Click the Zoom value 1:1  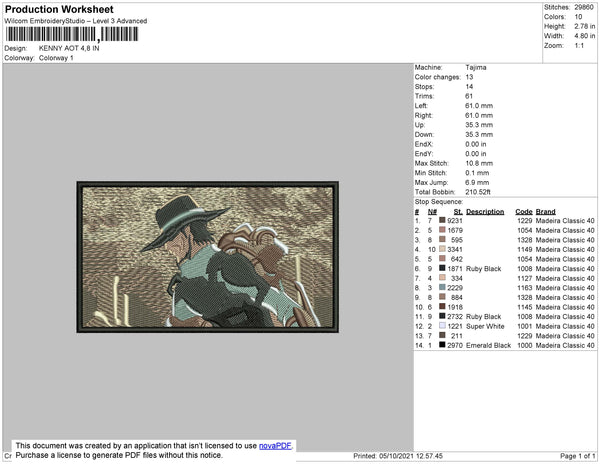pyautogui.click(x=579, y=46)
